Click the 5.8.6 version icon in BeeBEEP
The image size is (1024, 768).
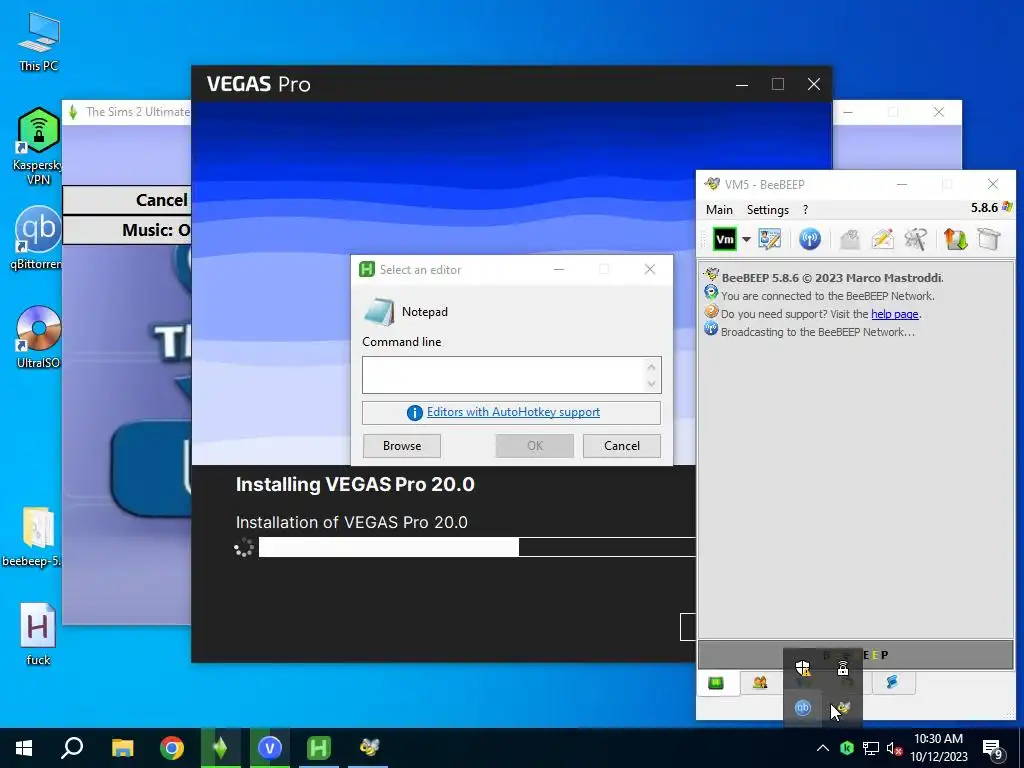[1007, 207]
